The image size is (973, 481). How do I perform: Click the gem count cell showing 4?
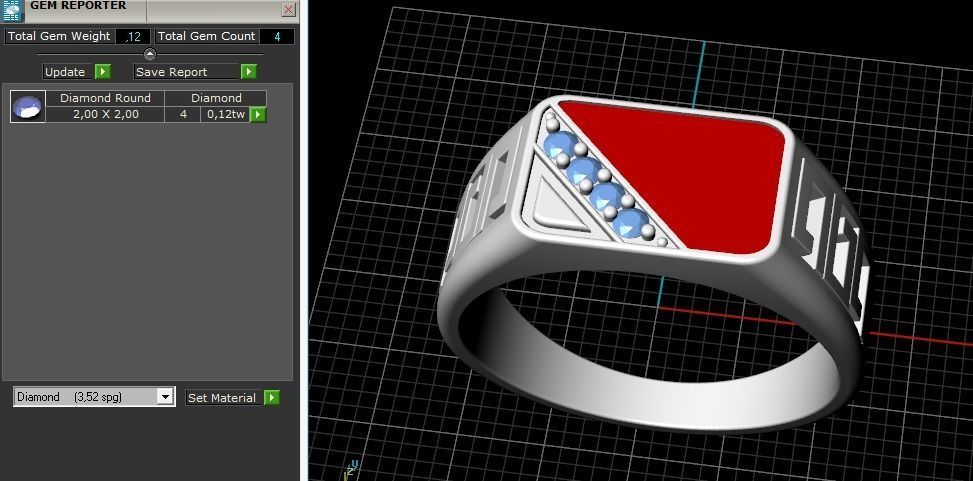(183, 114)
